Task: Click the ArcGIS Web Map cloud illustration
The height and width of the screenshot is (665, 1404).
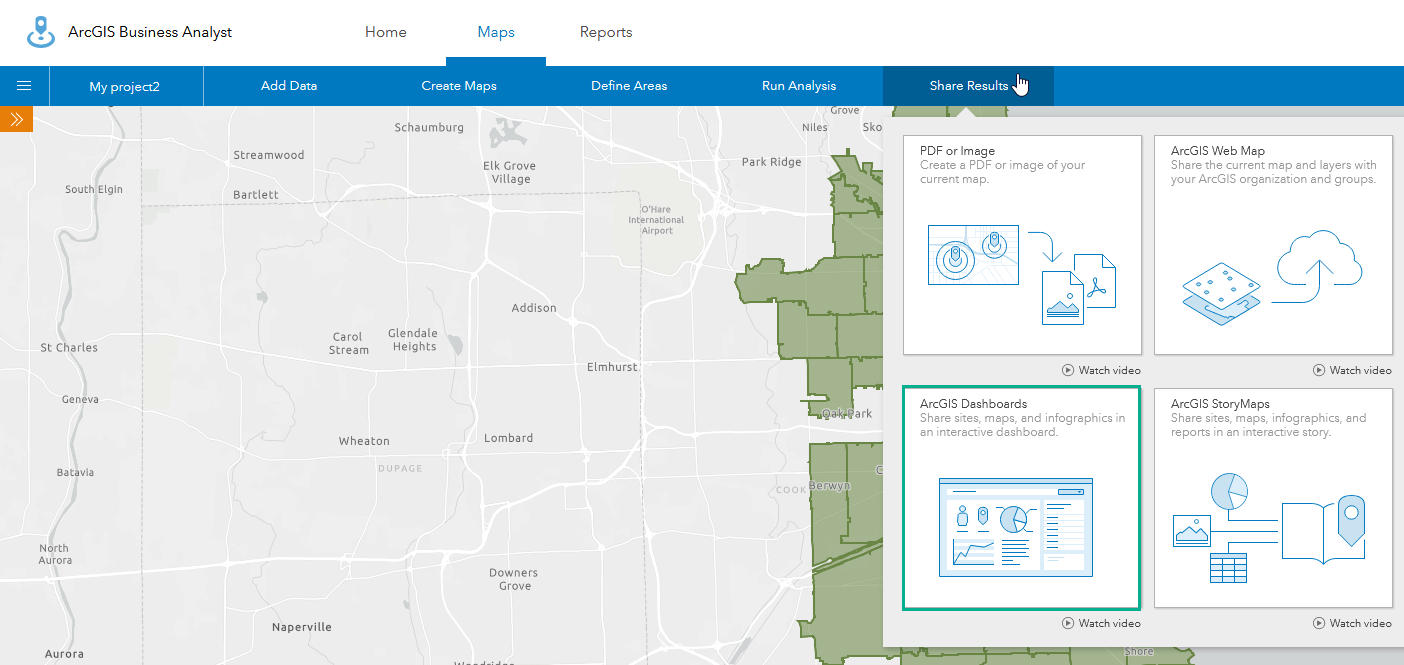Action: pos(1272,277)
